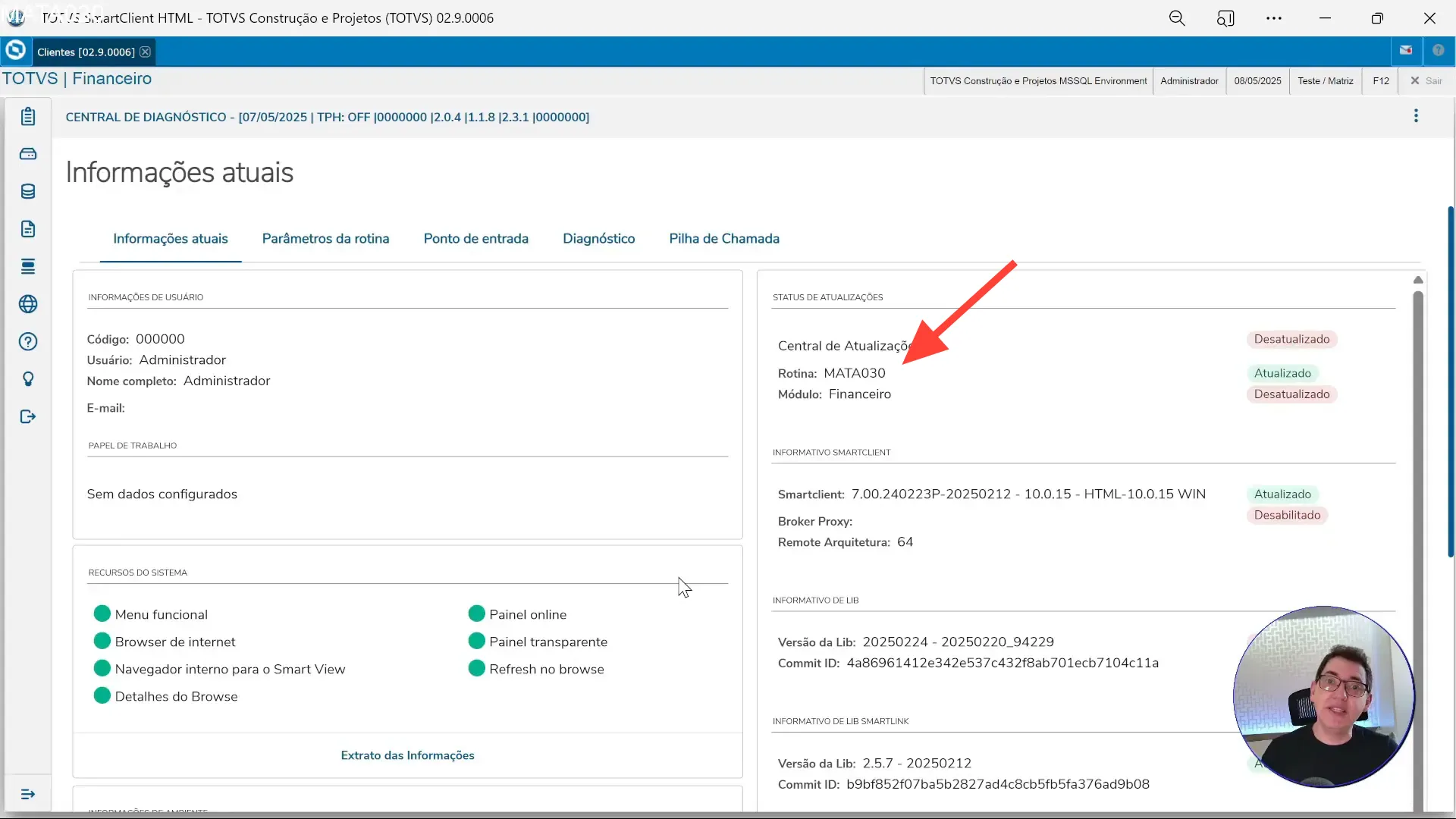Image resolution: width=1456 pixels, height=819 pixels.
Task: Click the Sair exit button
Action: [1426, 81]
